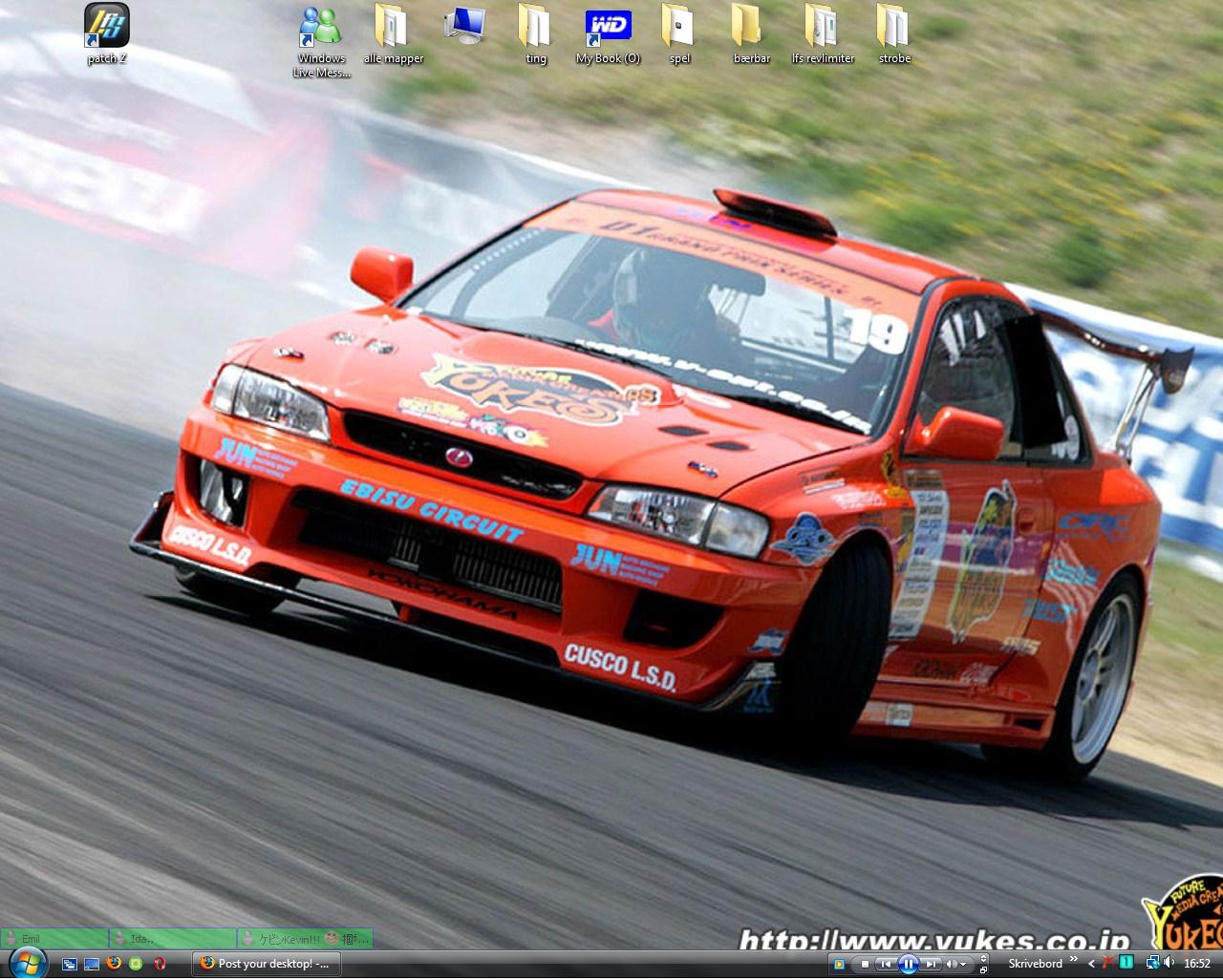Show hidden system tray icons
The width and height of the screenshot is (1223, 980).
[x=1091, y=964]
